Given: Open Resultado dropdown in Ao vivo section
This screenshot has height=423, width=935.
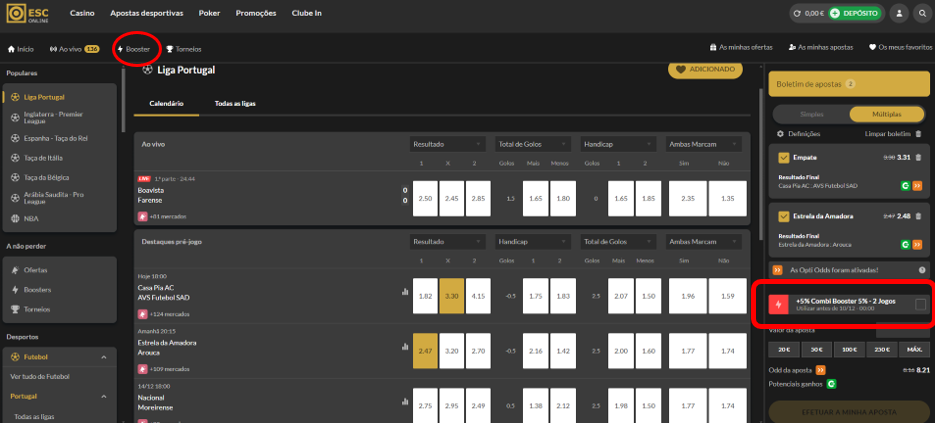Looking at the screenshot, I should tap(447, 144).
